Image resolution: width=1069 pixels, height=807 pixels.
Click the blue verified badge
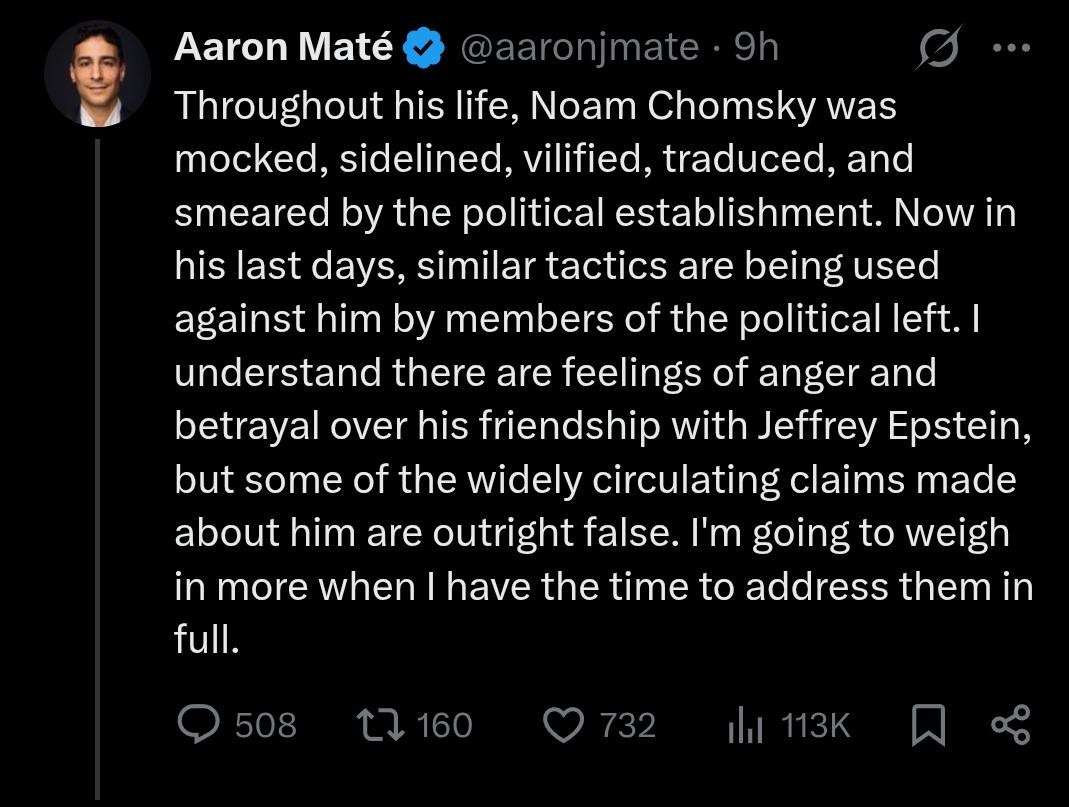point(423,49)
